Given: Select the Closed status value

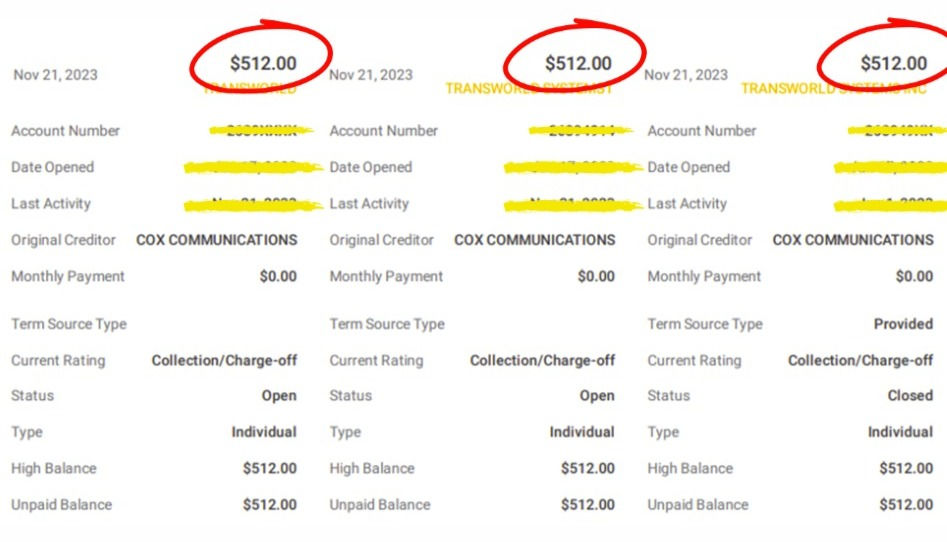Looking at the screenshot, I should 910,395.
